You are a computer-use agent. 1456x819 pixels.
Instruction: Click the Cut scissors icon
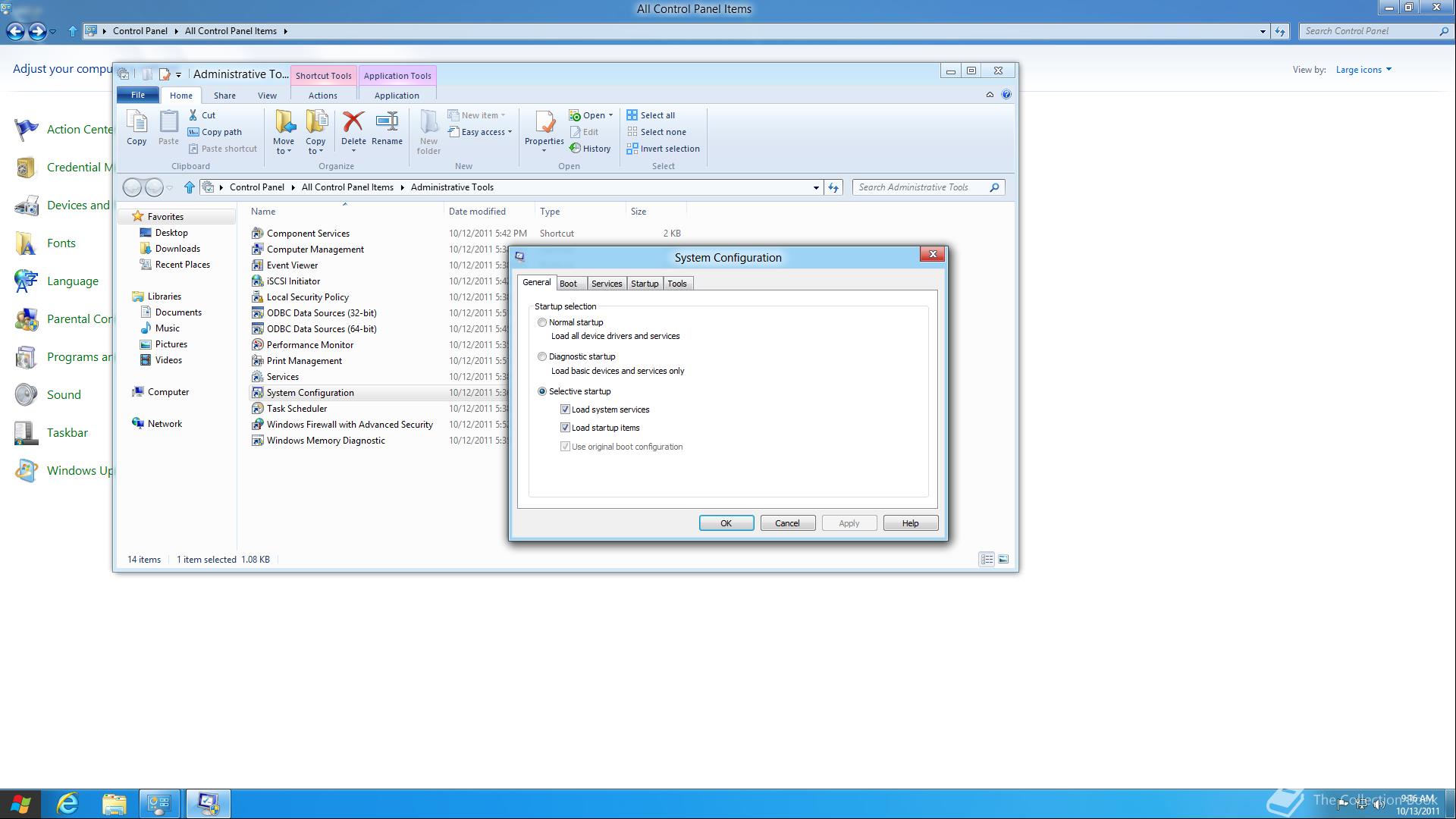193,115
